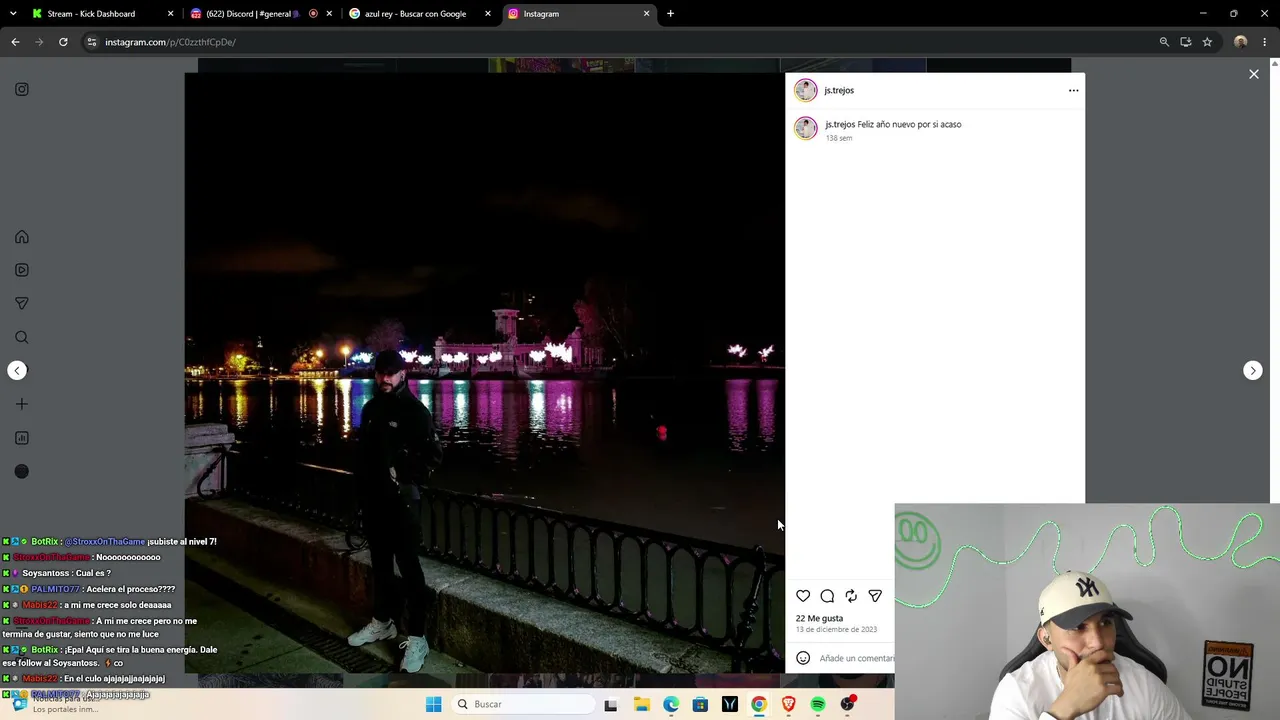
Task: Open Task View on the taskbar
Action: pyautogui.click(x=610, y=704)
